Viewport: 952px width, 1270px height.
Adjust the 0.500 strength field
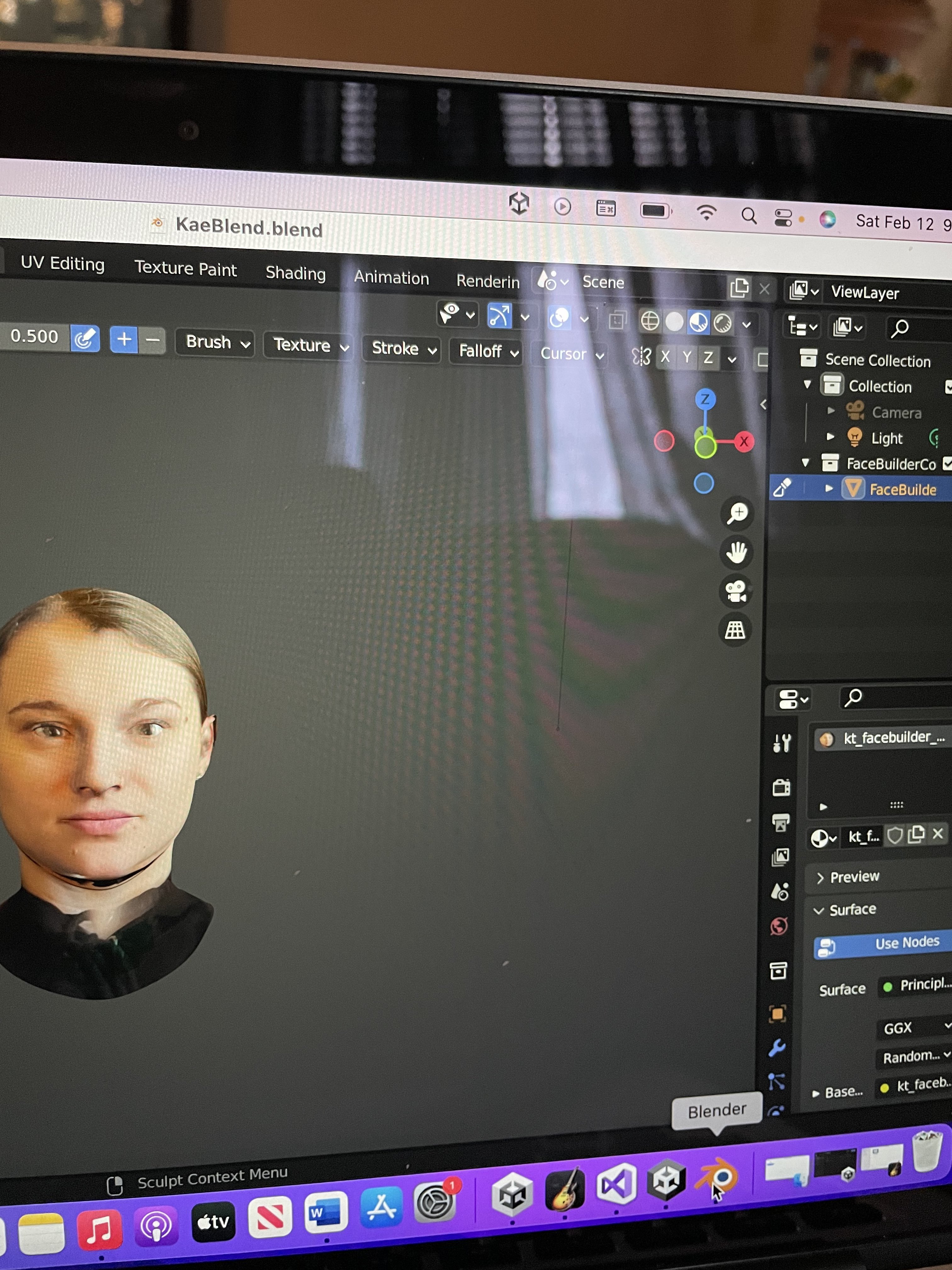click(34, 336)
